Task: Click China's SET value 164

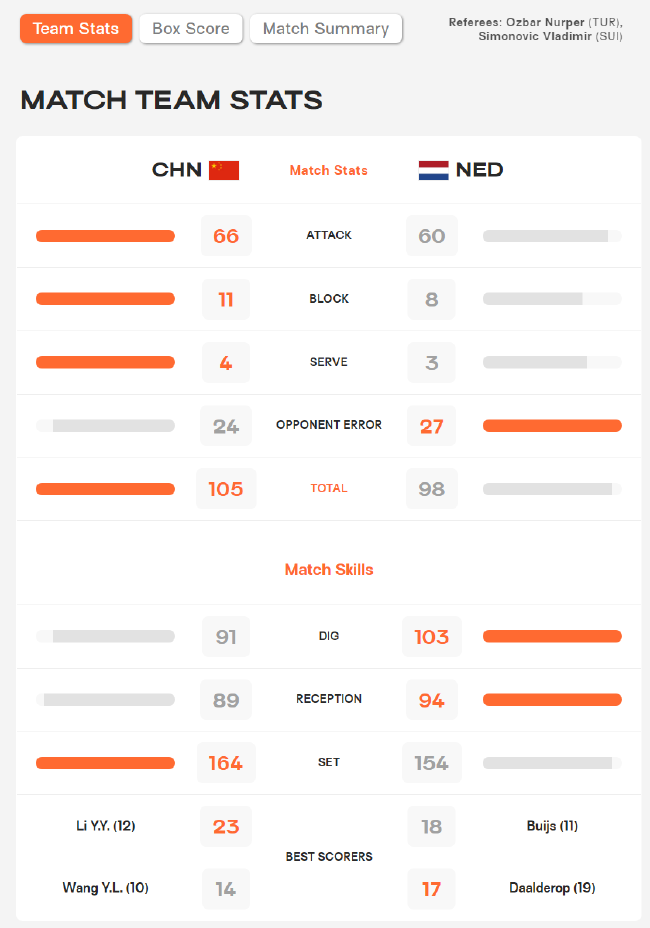Action: (226, 763)
